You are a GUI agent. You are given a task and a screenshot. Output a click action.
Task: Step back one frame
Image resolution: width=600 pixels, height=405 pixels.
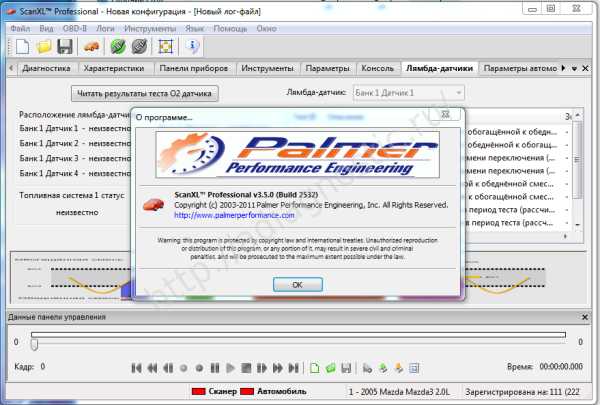[x=168, y=368]
